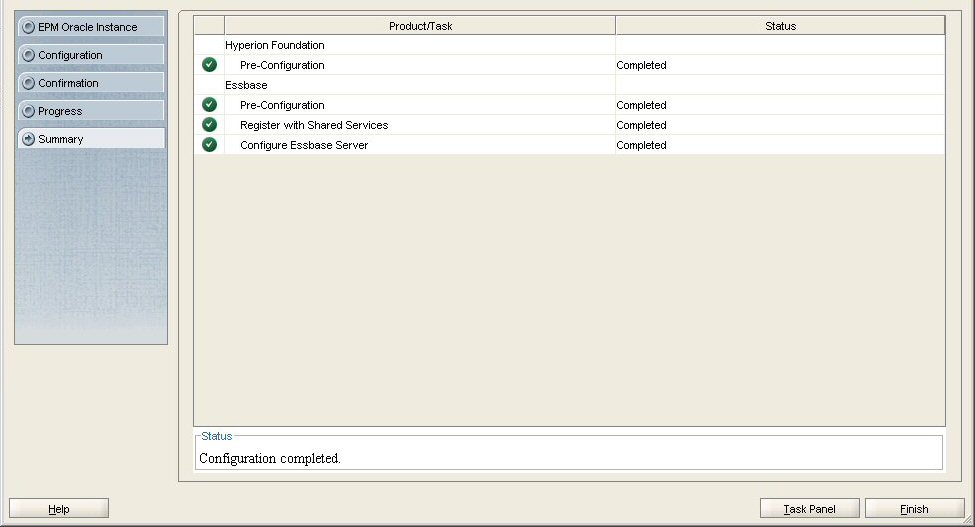This screenshot has height=527, width=975.
Task: Finish the configuration wizard
Action: tap(914, 508)
